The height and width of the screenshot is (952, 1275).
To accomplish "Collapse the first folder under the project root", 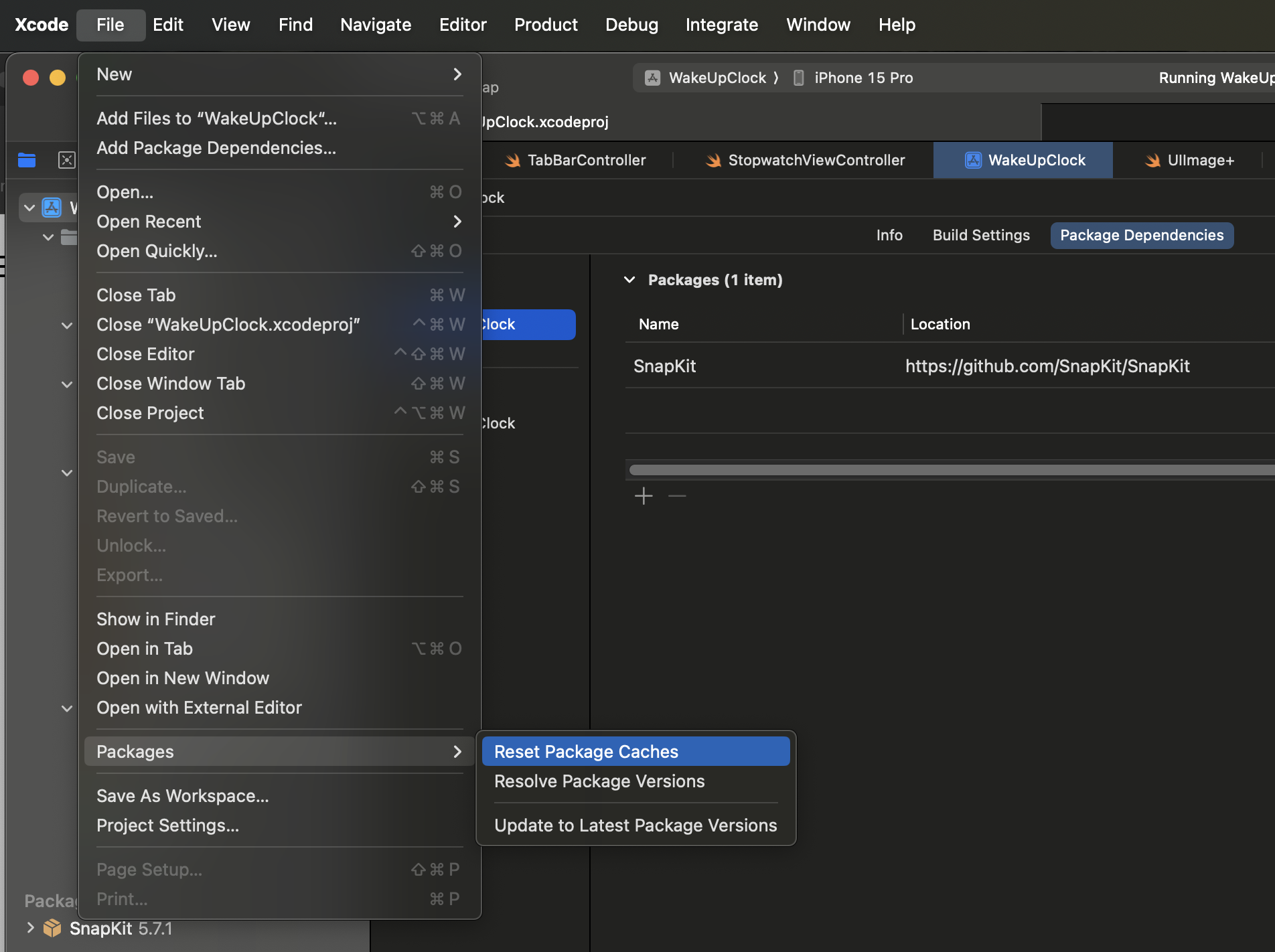I will [x=48, y=237].
